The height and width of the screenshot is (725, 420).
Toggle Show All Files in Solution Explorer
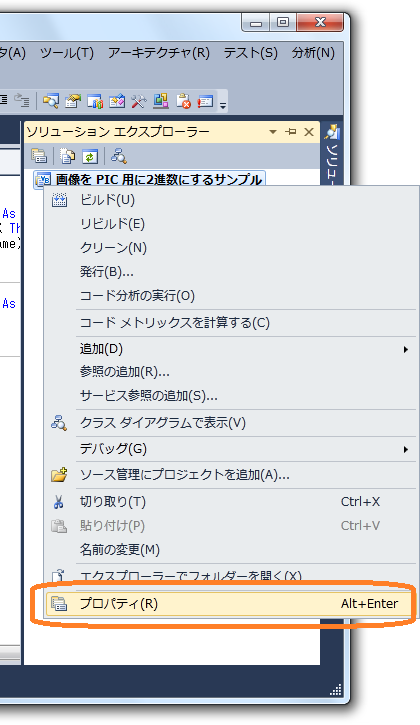pos(67,156)
